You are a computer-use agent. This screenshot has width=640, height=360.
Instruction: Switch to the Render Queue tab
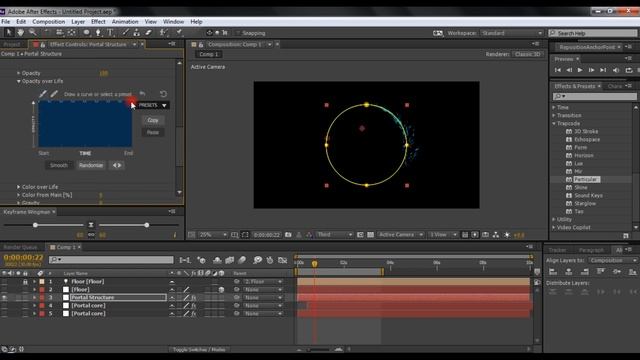point(20,247)
